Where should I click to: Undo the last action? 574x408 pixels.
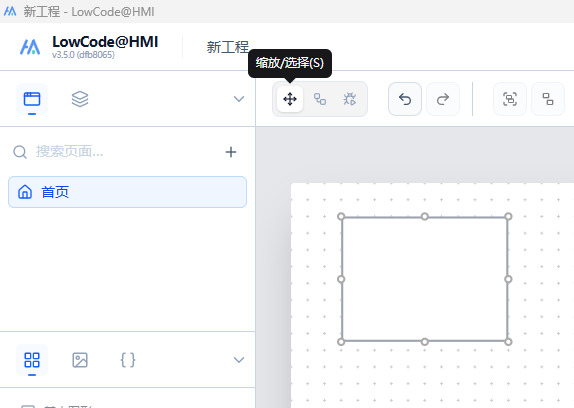405,99
